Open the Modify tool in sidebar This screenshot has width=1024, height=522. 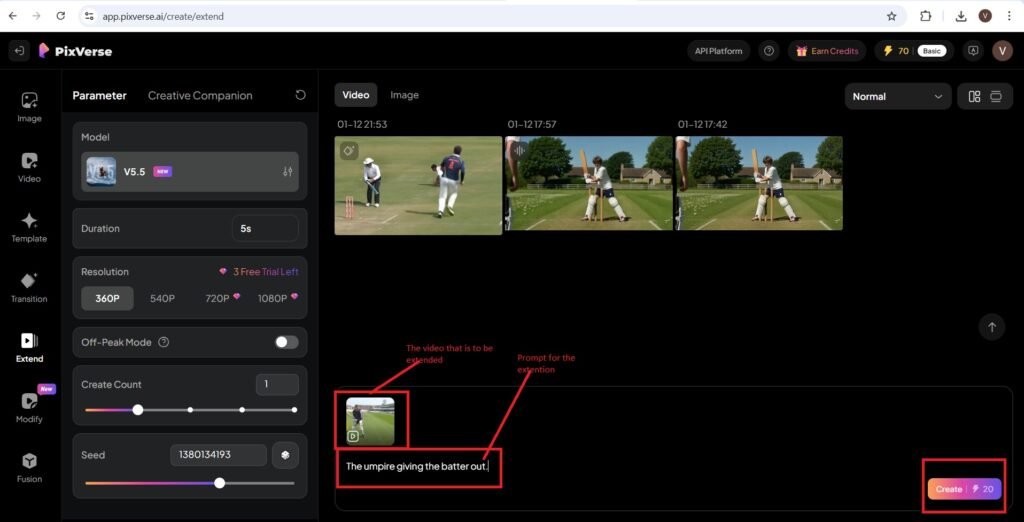coord(29,408)
